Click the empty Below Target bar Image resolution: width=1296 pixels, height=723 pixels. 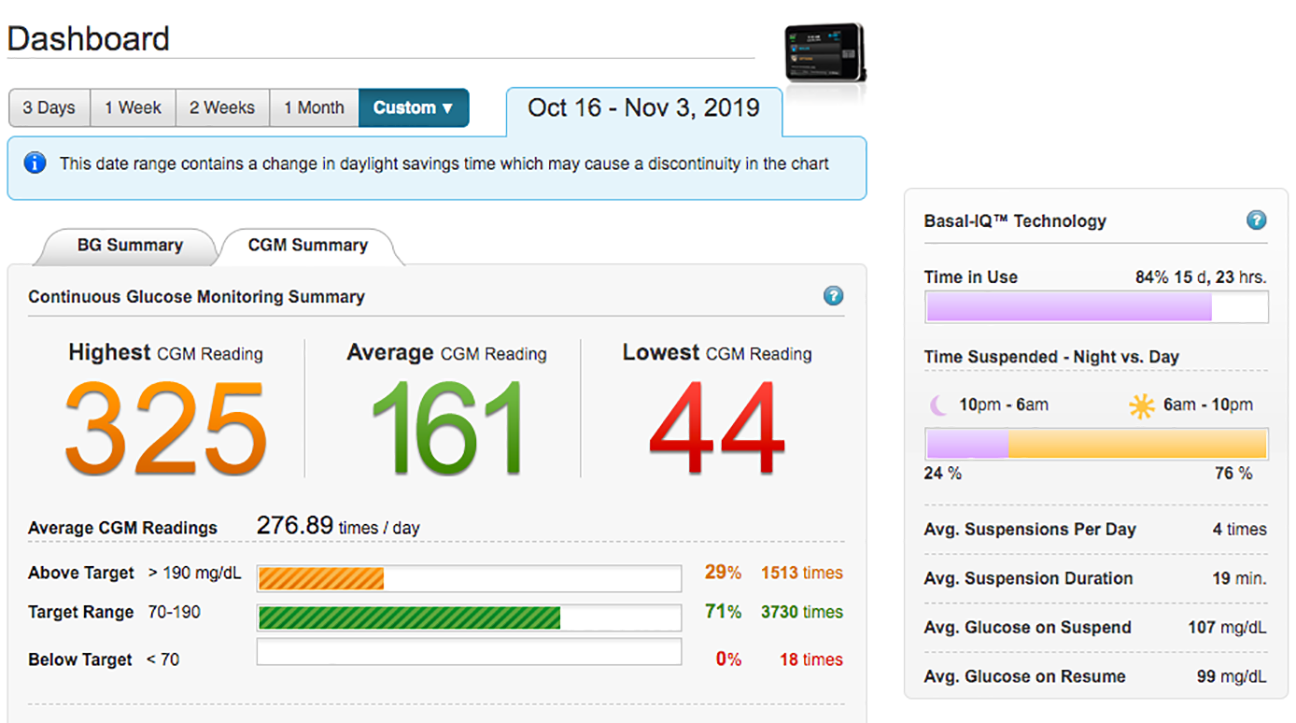(x=468, y=652)
